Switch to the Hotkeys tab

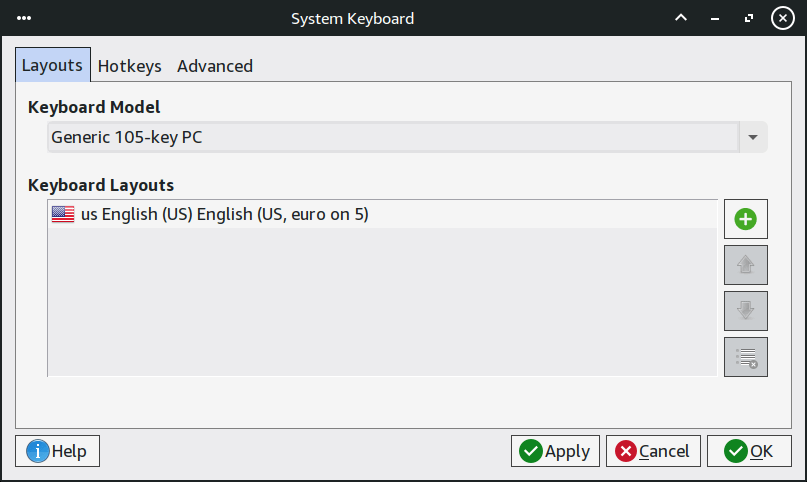[129, 66]
